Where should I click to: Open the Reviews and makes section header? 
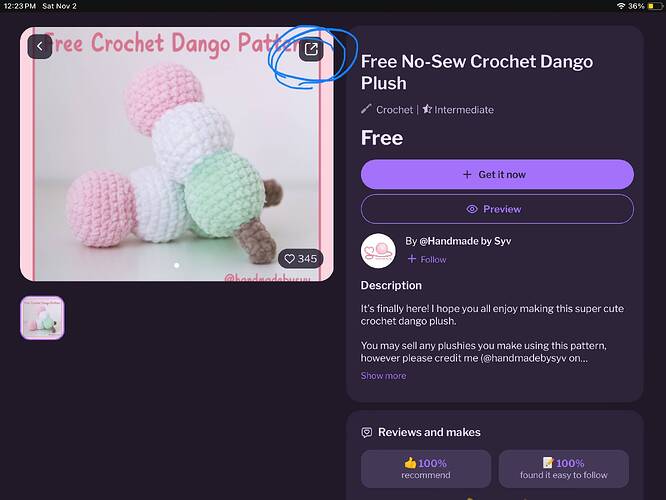[429, 432]
